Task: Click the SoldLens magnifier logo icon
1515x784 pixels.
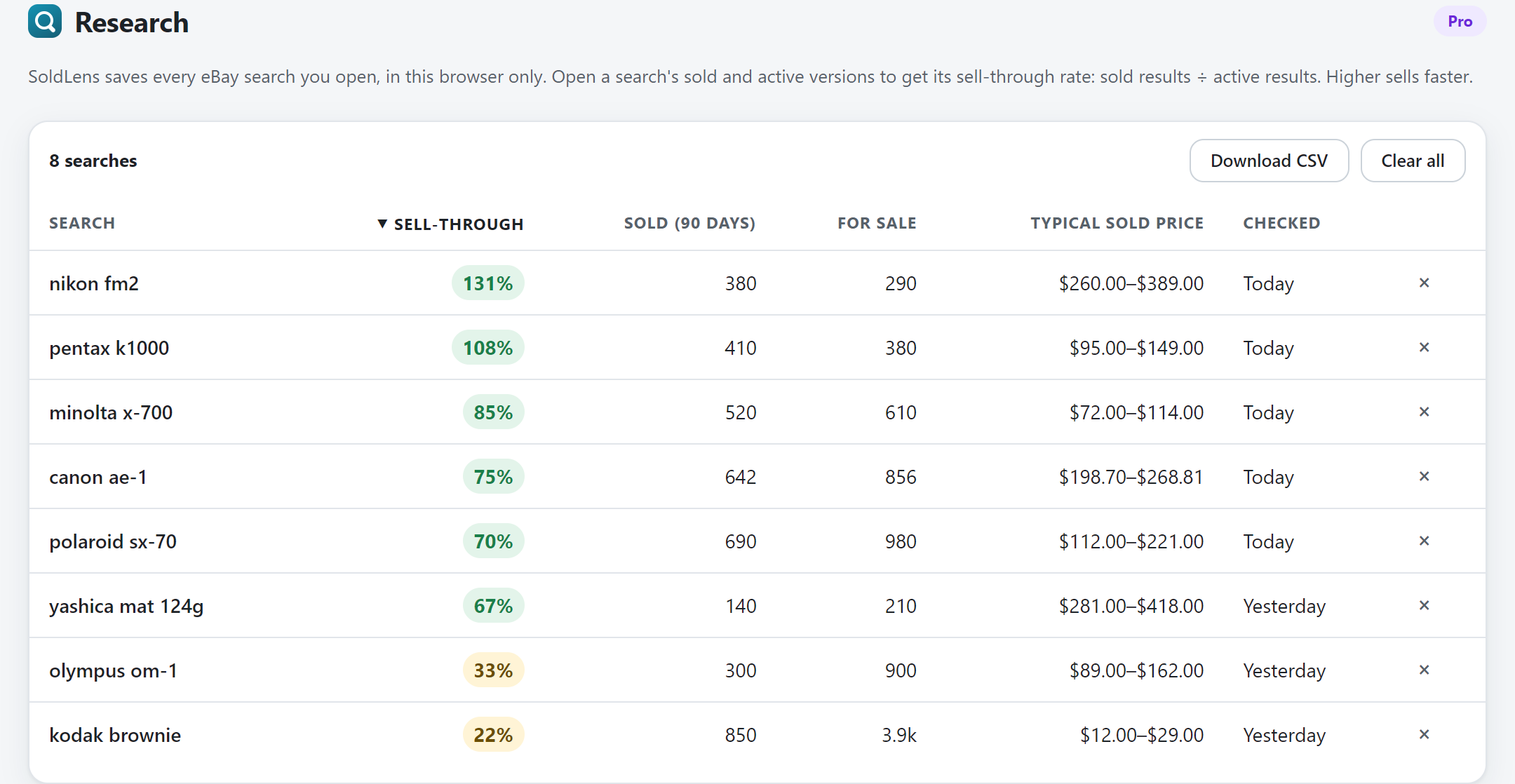Action: pos(45,22)
